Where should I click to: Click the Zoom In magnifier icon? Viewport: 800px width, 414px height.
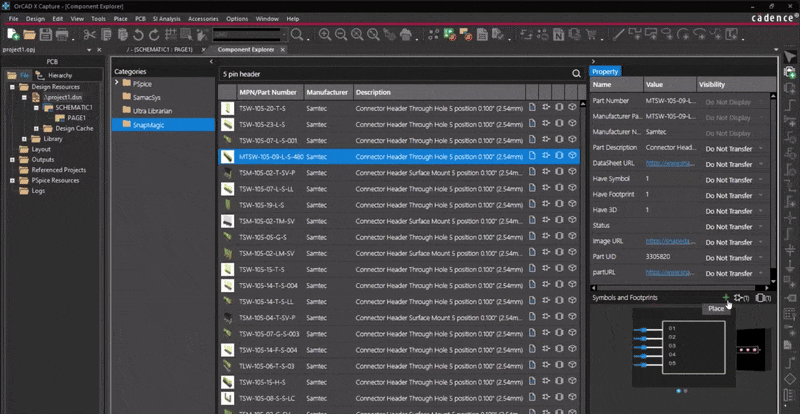(x=324, y=35)
